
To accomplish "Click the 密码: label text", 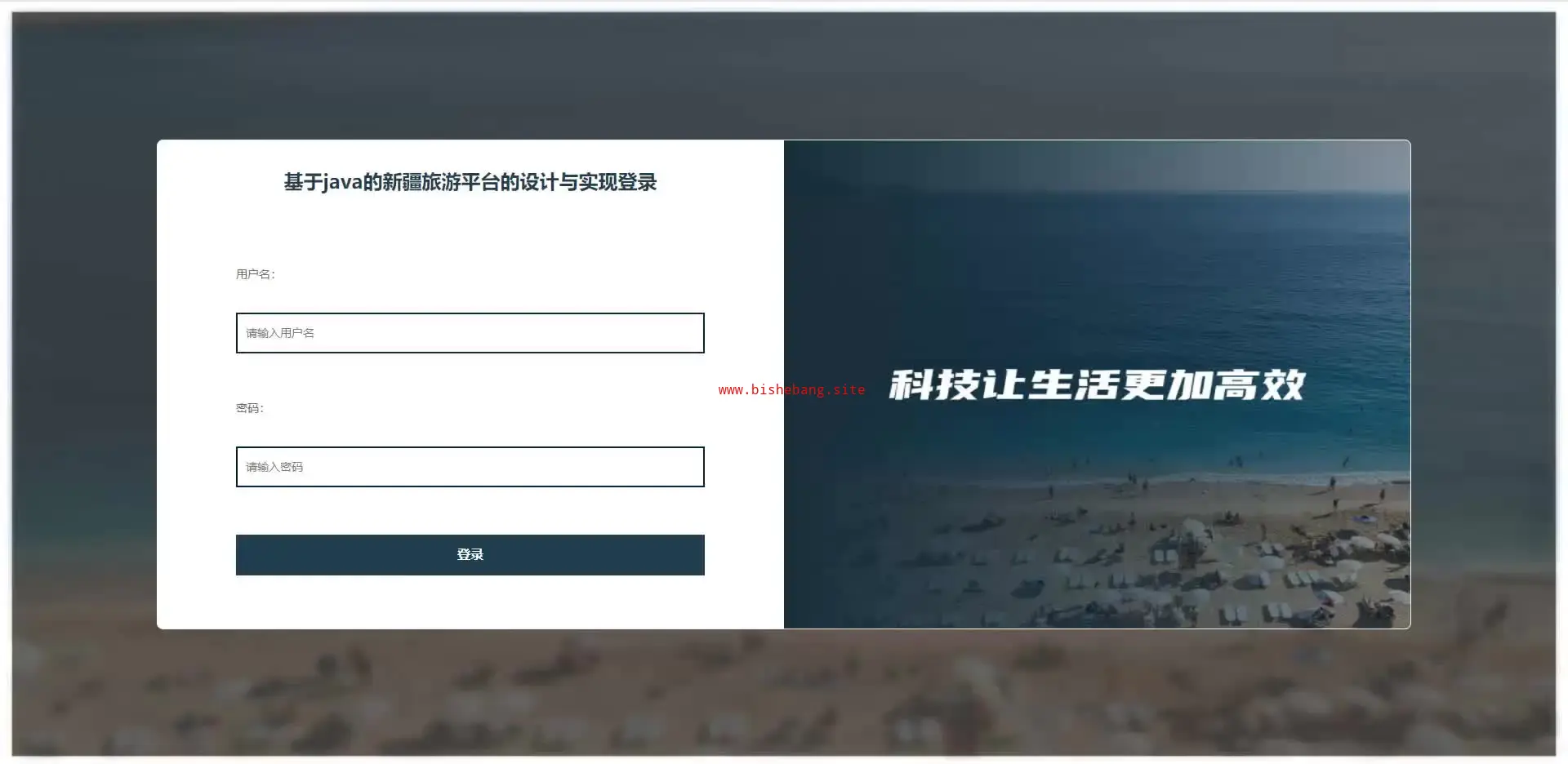I will pyautogui.click(x=250, y=408).
